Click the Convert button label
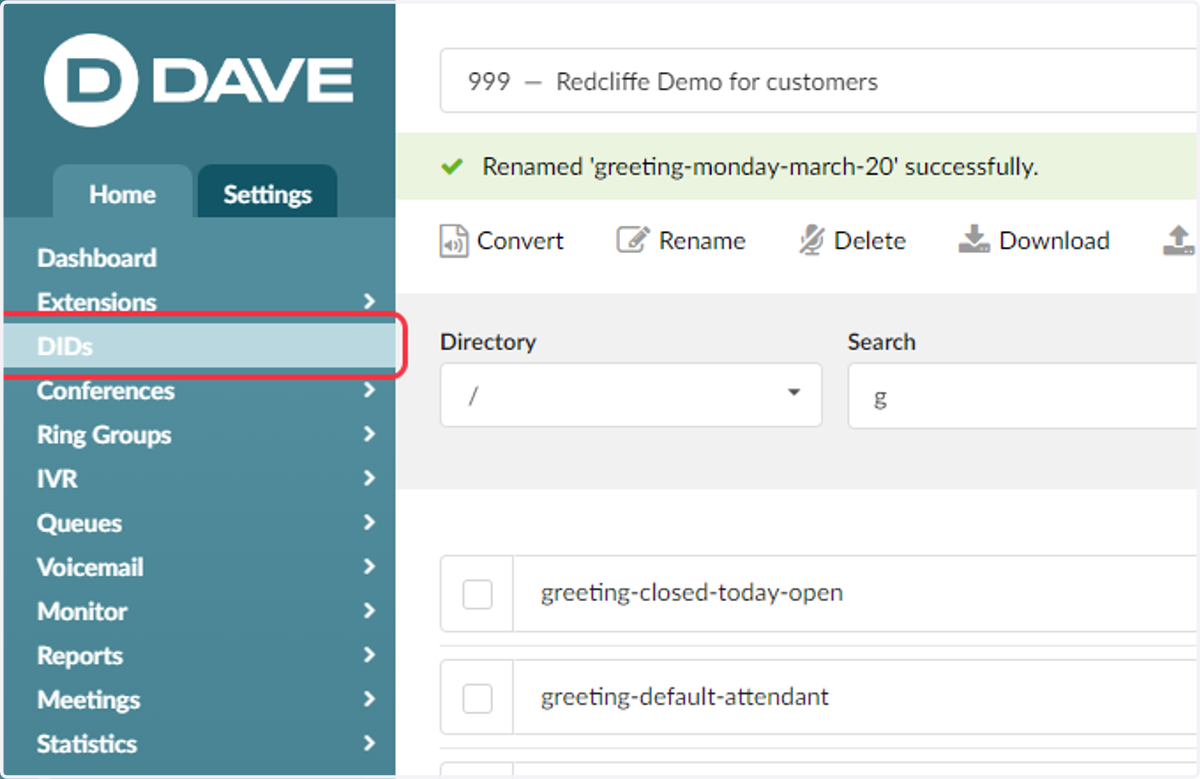 pyautogui.click(x=520, y=241)
